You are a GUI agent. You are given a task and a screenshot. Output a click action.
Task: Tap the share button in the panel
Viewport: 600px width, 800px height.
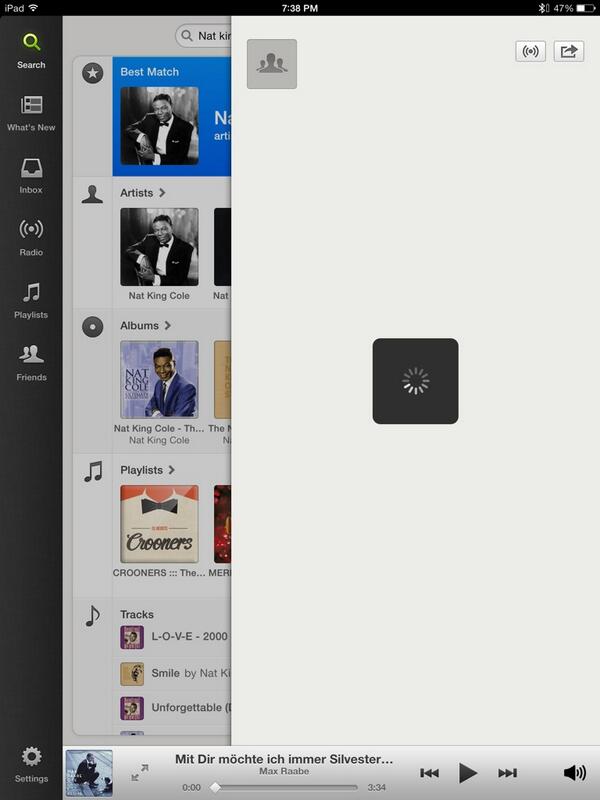point(568,52)
